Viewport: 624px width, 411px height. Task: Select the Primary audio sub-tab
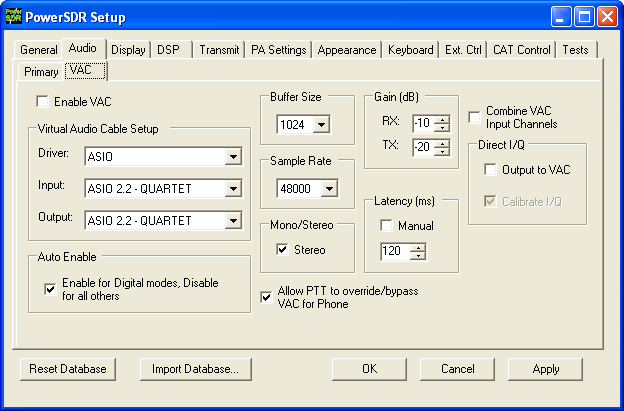coord(41,72)
